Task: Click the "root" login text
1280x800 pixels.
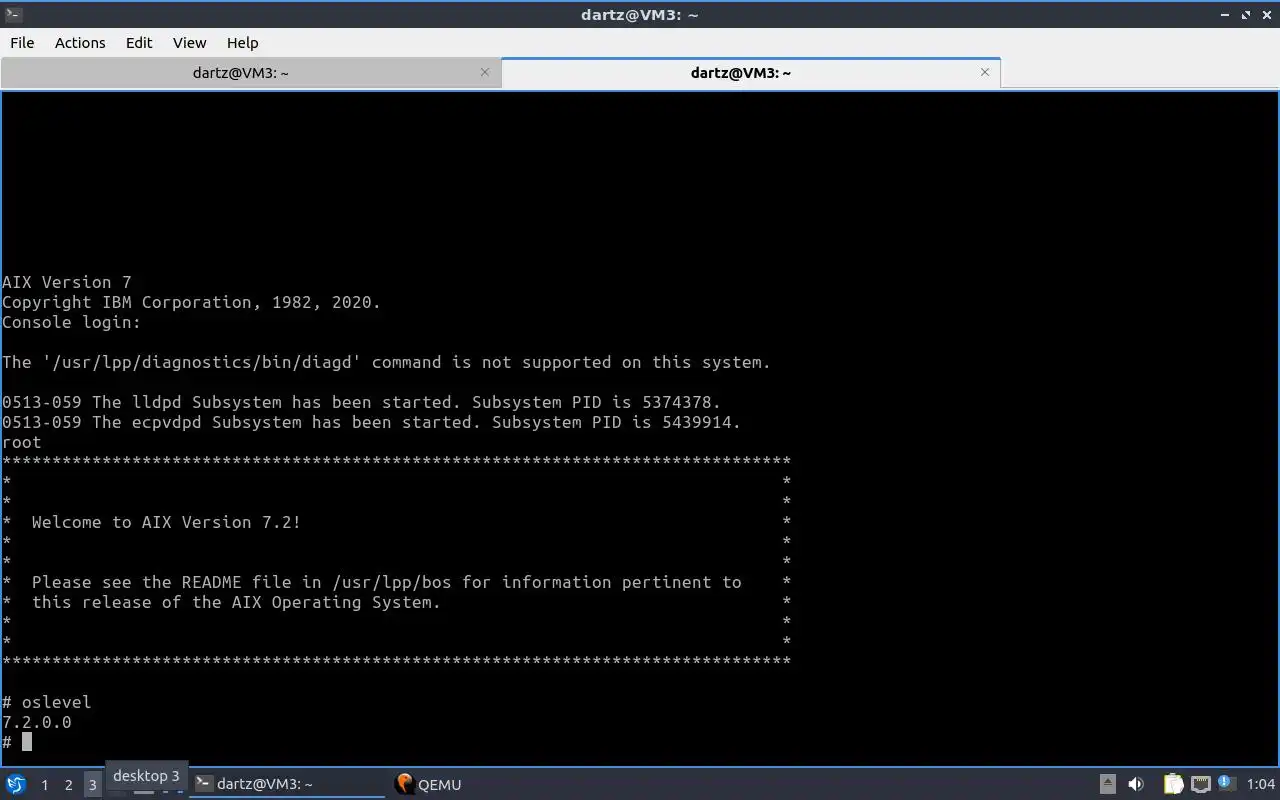Action: click(x=22, y=442)
